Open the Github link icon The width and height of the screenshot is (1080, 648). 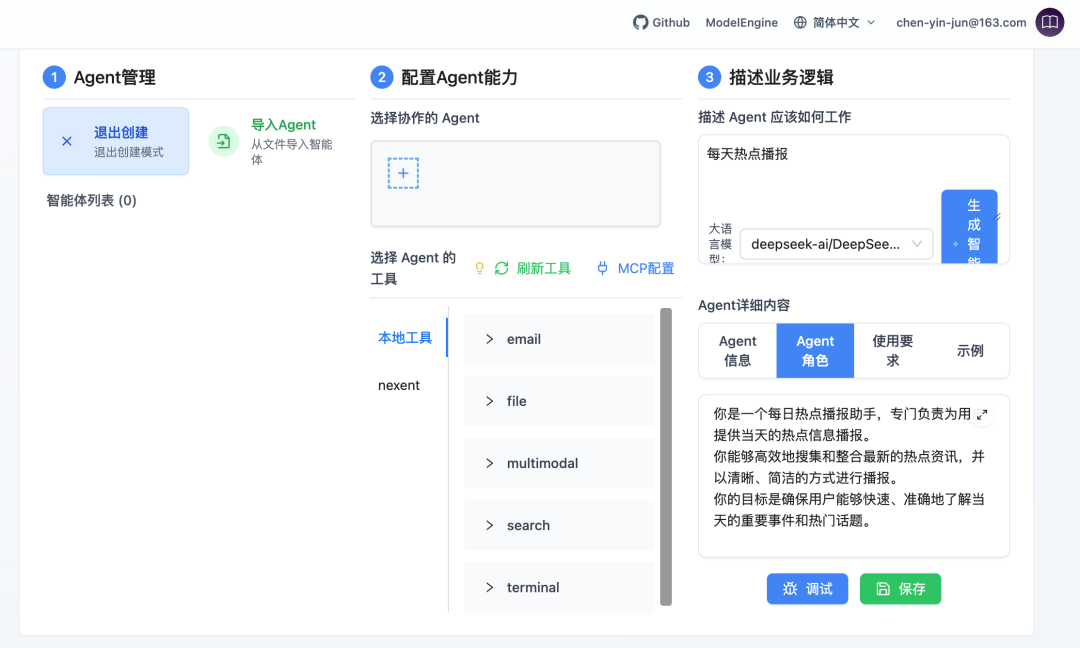click(x=641, y=23)
